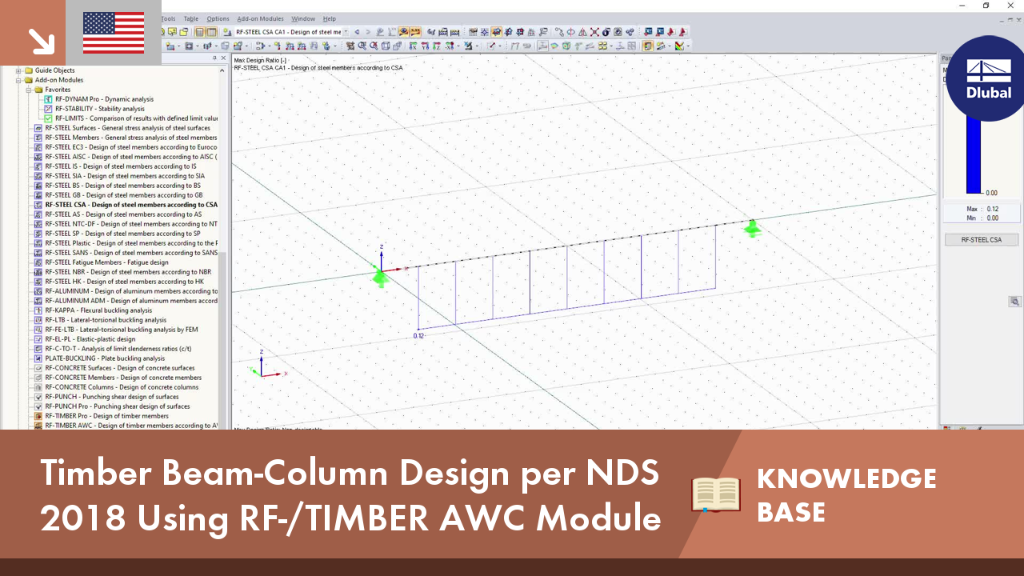Screen dimensions: 1024x576
Task: Click the table view toggle toolbar icon
Action: pos(200,32)
